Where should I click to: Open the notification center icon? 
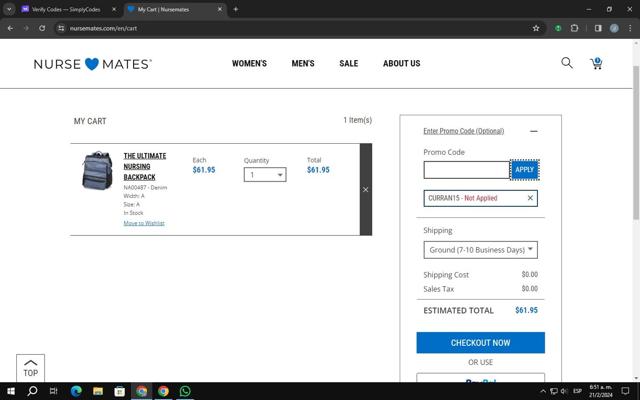tap(625, 391)
